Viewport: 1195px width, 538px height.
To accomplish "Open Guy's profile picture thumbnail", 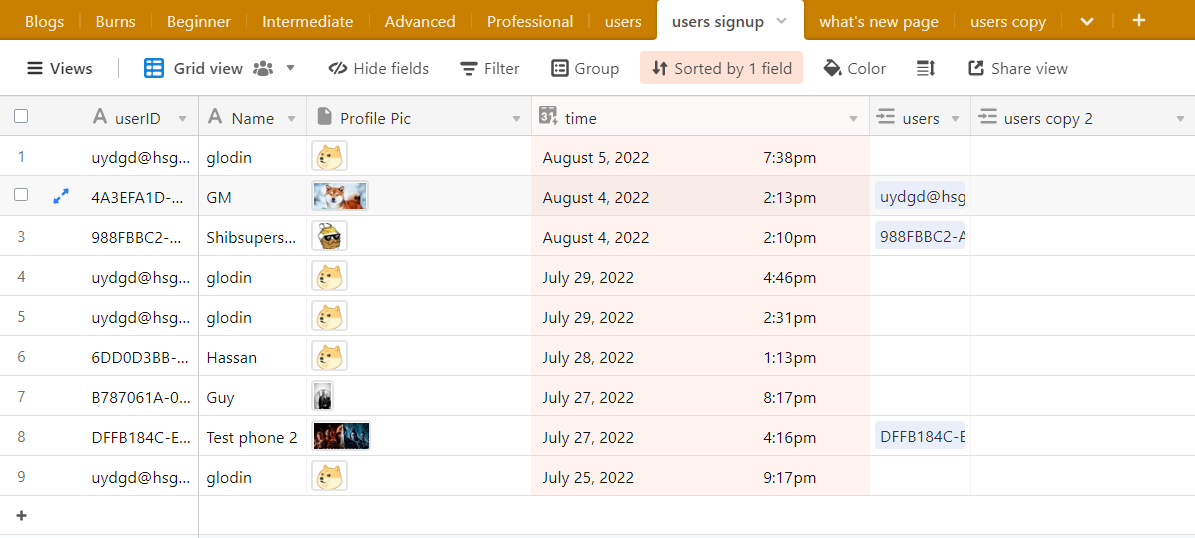I will (x=322, y=397).
